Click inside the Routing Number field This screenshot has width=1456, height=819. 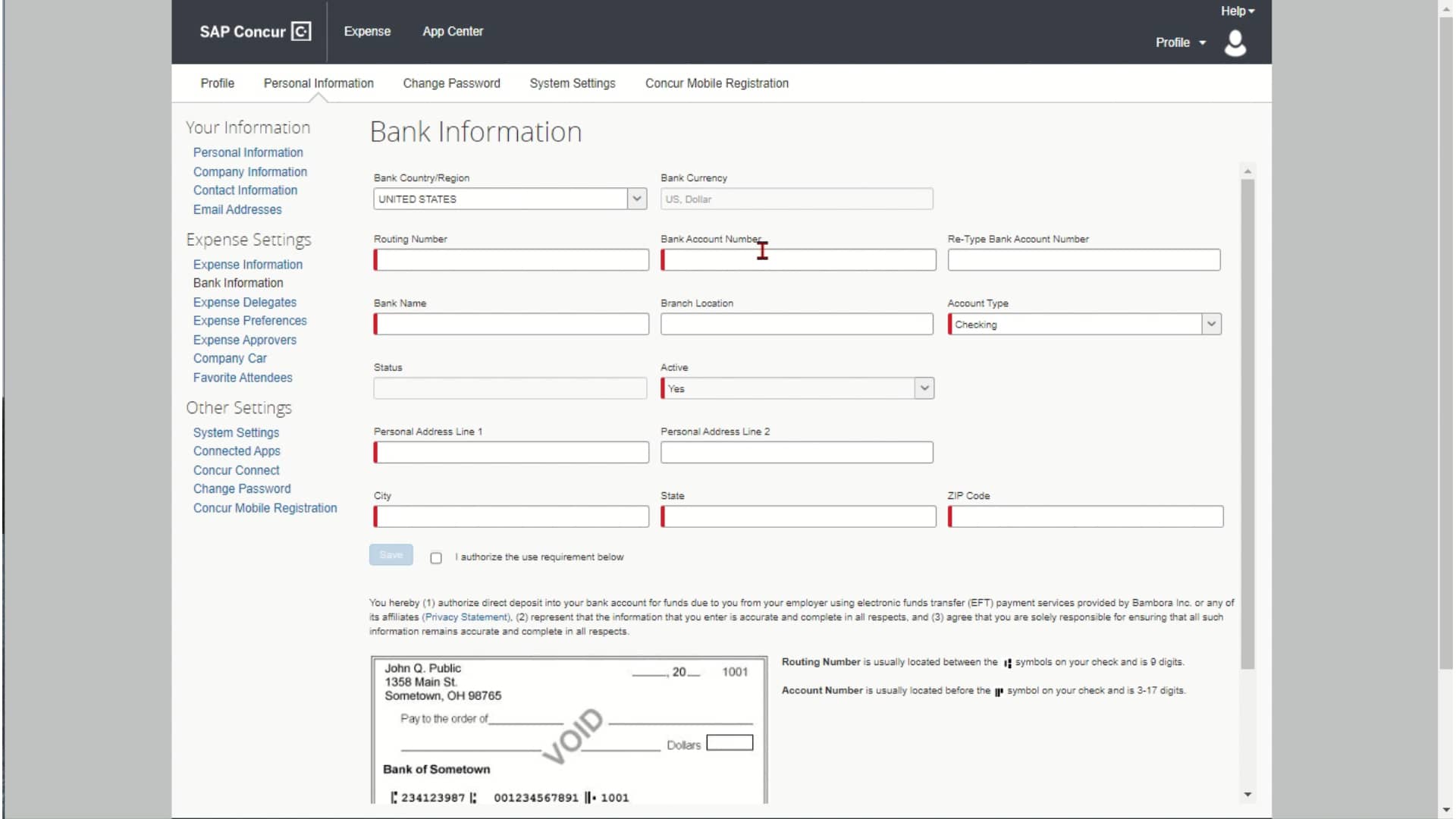(511, 259)
